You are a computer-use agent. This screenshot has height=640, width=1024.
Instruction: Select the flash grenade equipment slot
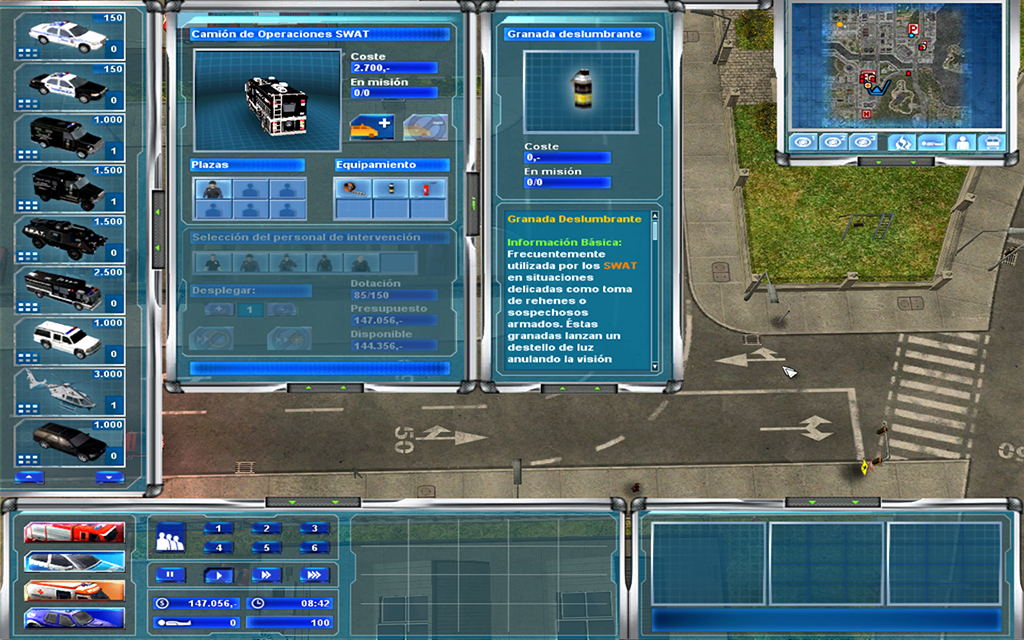click(x=391, y=188)
